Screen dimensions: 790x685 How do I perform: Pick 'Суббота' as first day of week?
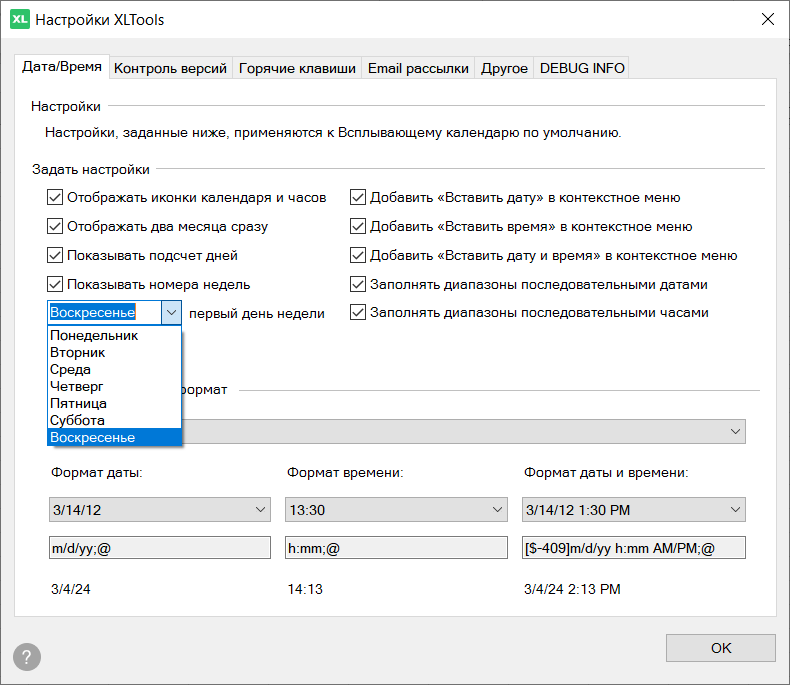coord(77,421)
